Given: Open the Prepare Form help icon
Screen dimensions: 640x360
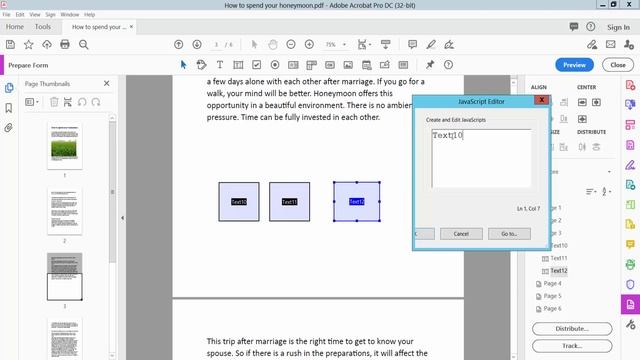Looking at the screenshot, I should point(448,65).
